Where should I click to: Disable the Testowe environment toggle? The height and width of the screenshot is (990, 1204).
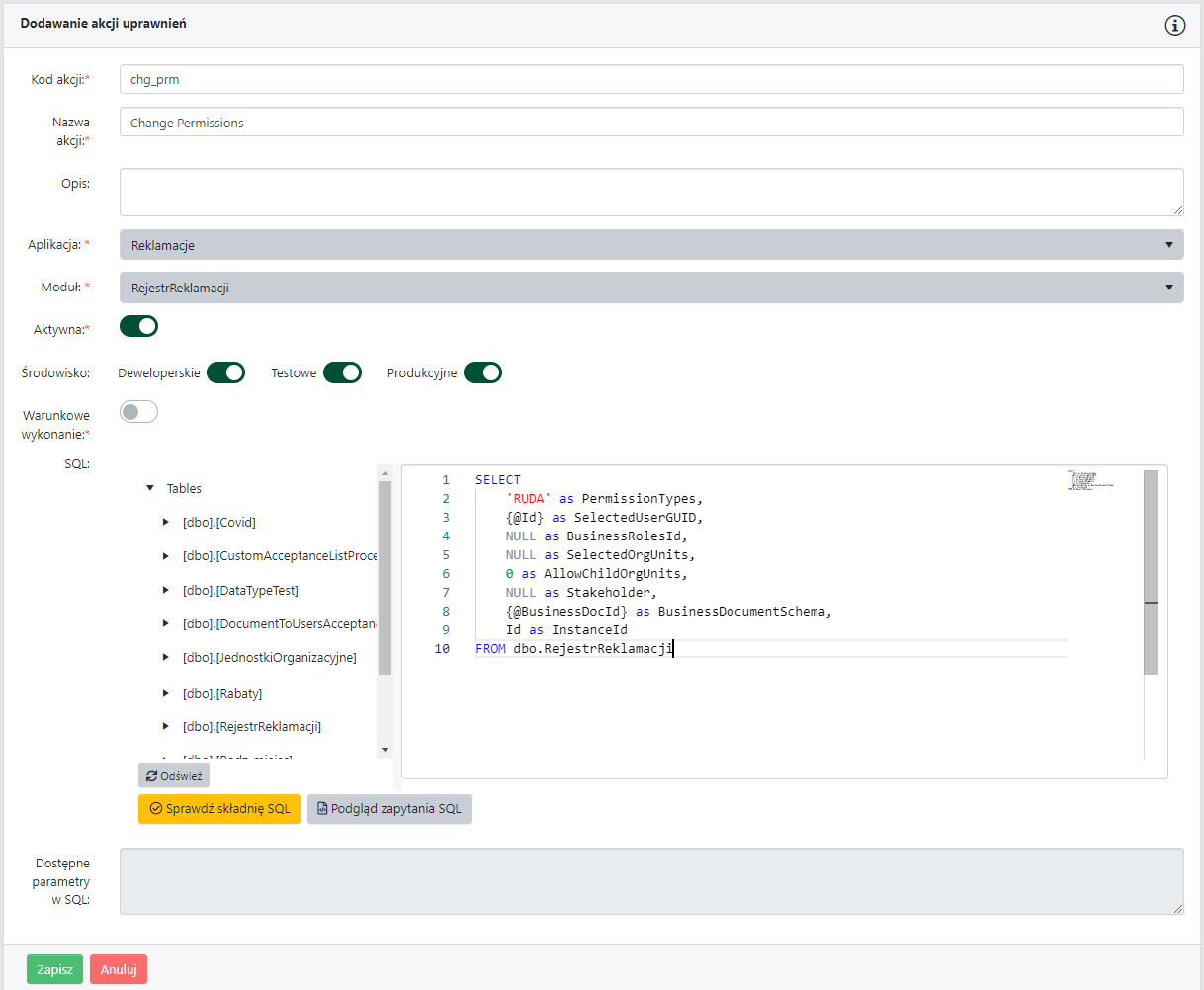click(342, 372)
